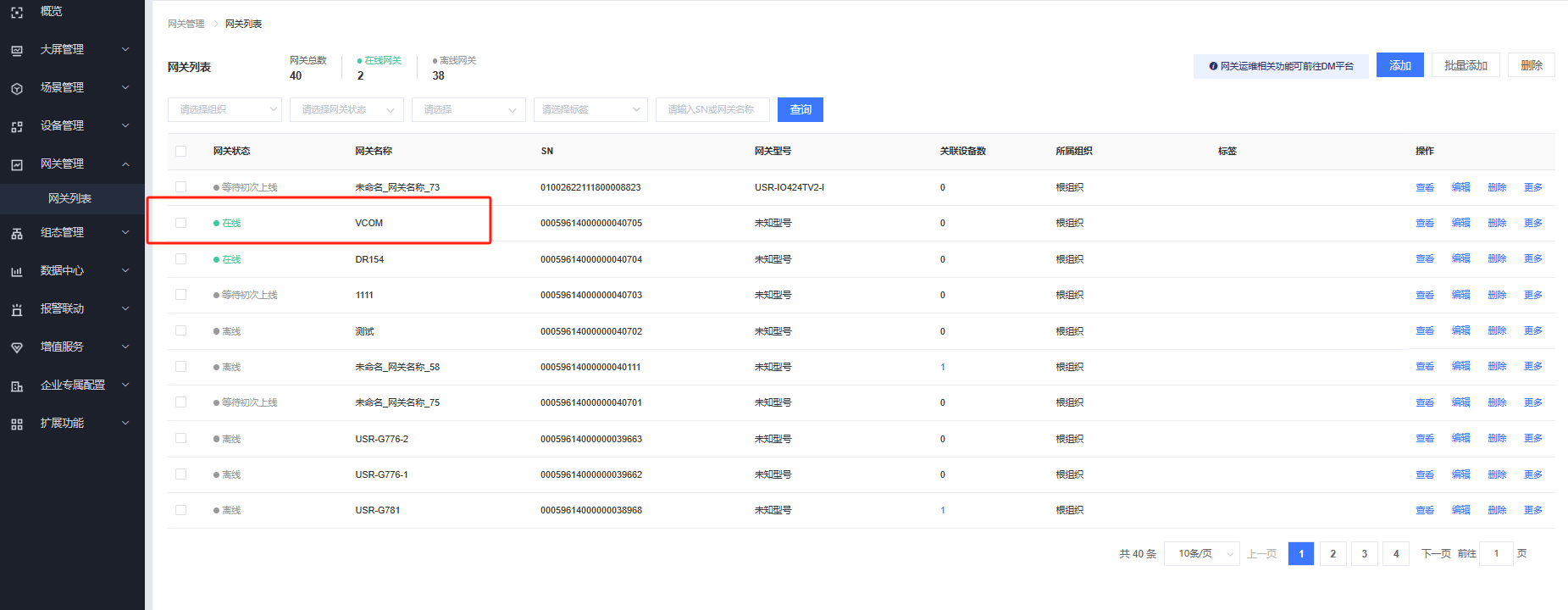Expand the 企业专属配置 menu item
This screenshot has width=1568, height=610.
[x=73, y=385]
